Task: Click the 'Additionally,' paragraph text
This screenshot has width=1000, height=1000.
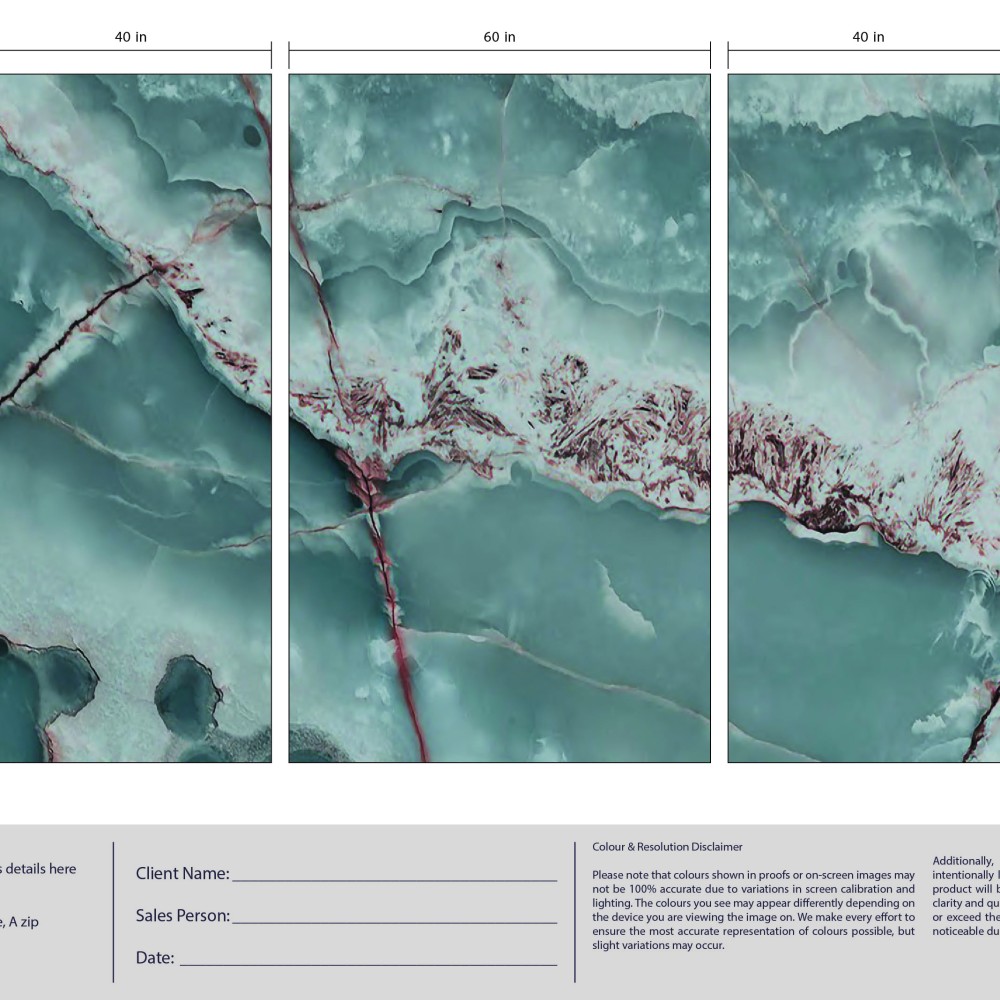Action: pyautogui.click(x=966, y=895)
